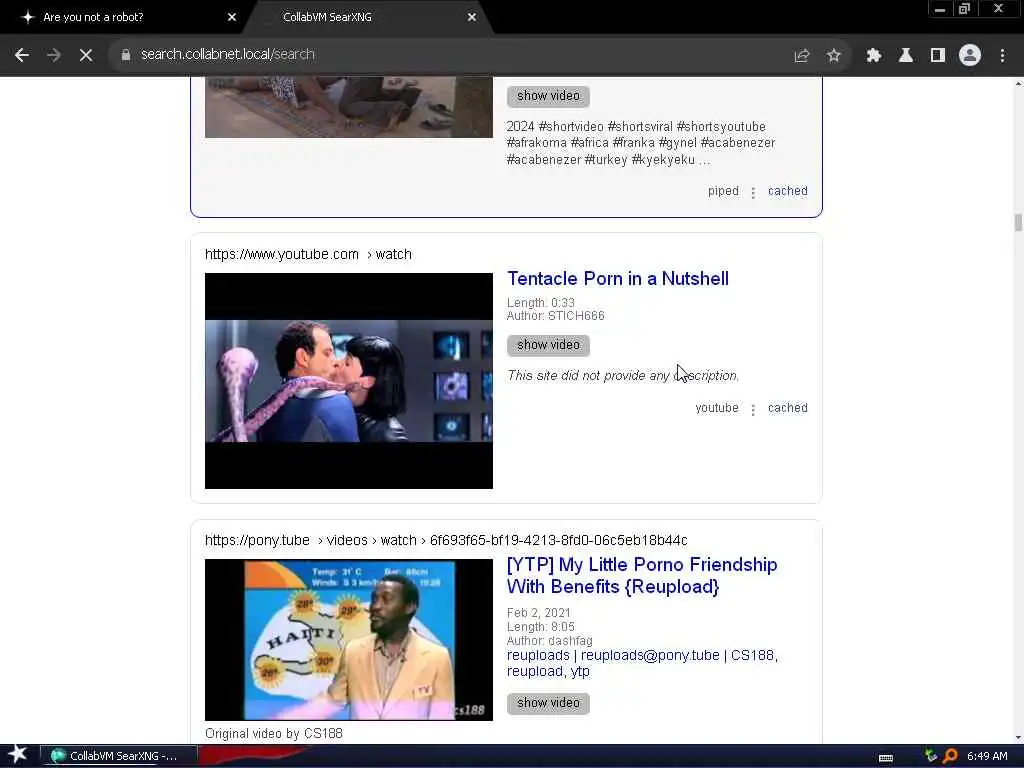Open the 'in a Nutshell' result title
The image size is (1024, 768).
pyautogui.click(x=618, y=279)
